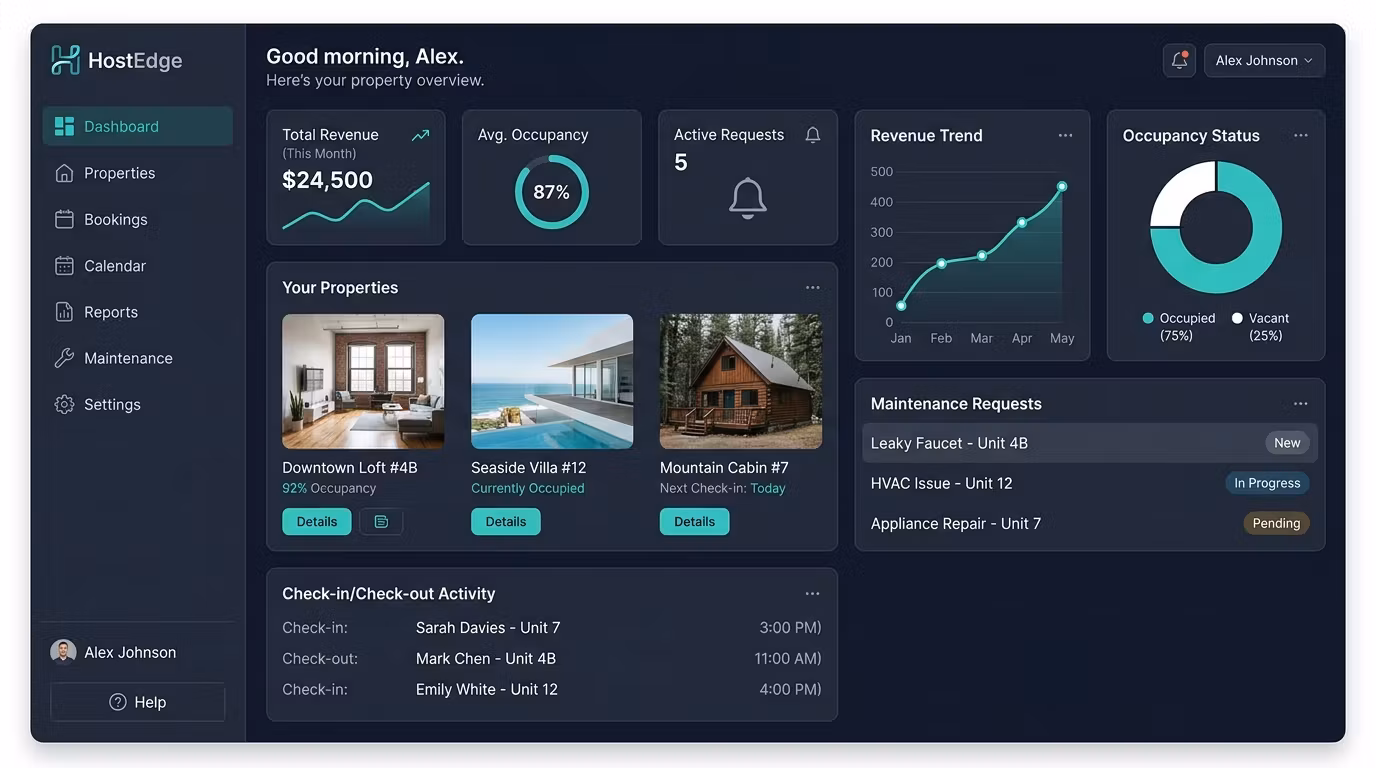1376x768 pixels.
Task: Click the Total Revenue trend arrow icon
Action: pos(420,135)
